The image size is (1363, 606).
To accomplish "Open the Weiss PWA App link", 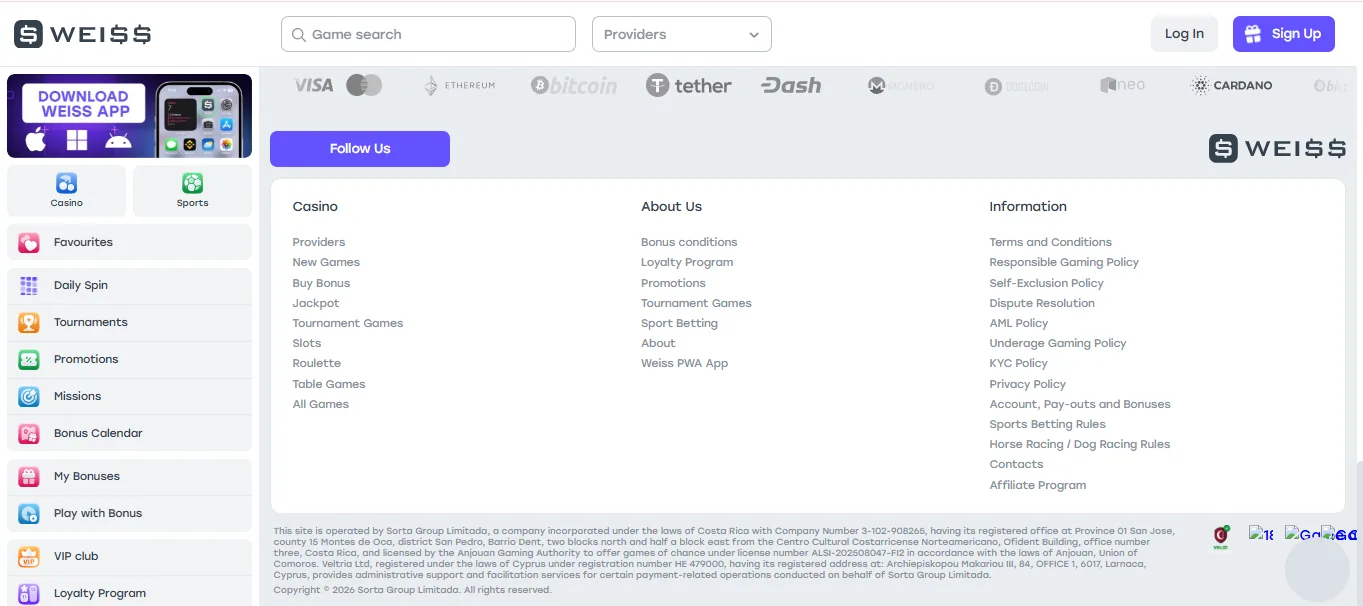I will point(685,363).
